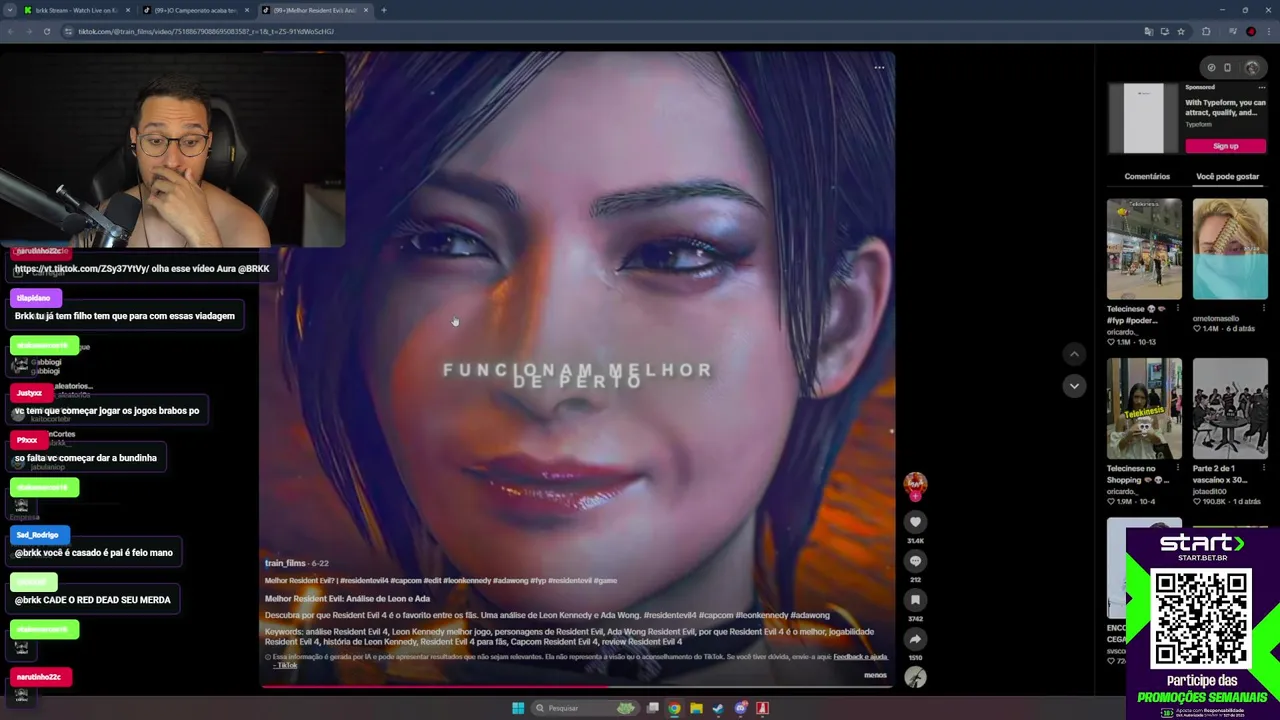The height and width of the screenshot is (720, 1280).
Task: Open the Parte 2 de 1 vascaíno thumbnail
Action: [1230, 408]
